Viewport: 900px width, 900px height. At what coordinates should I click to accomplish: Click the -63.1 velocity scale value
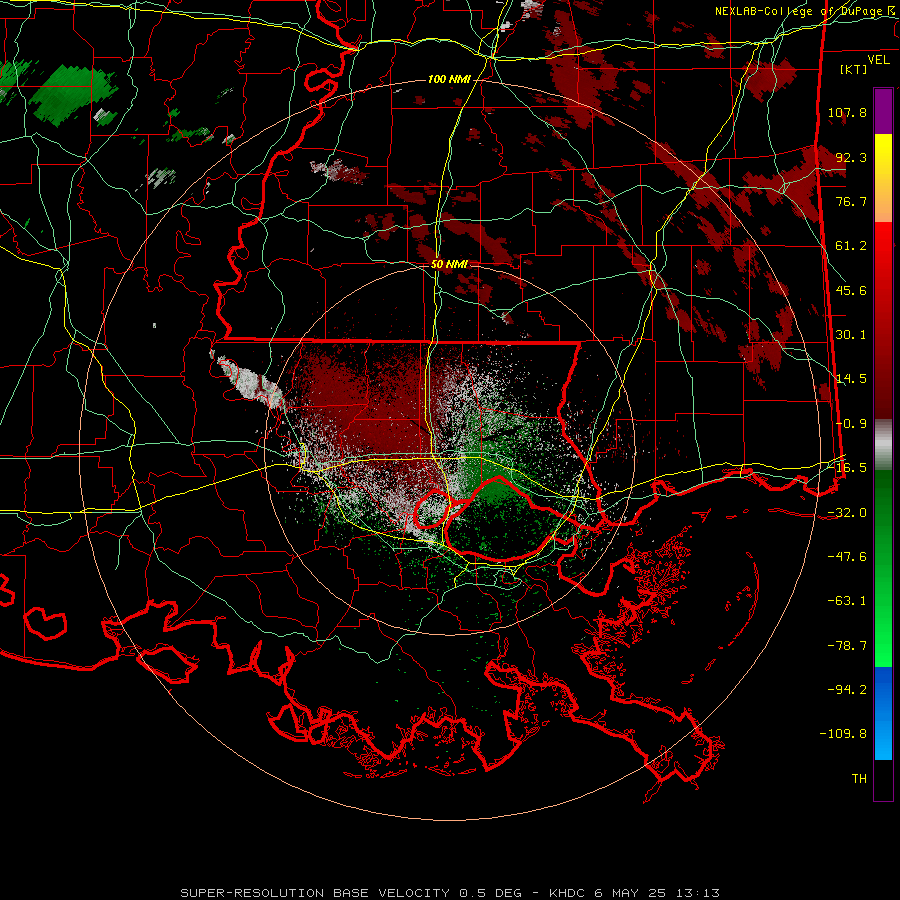(x=847, y=601)
